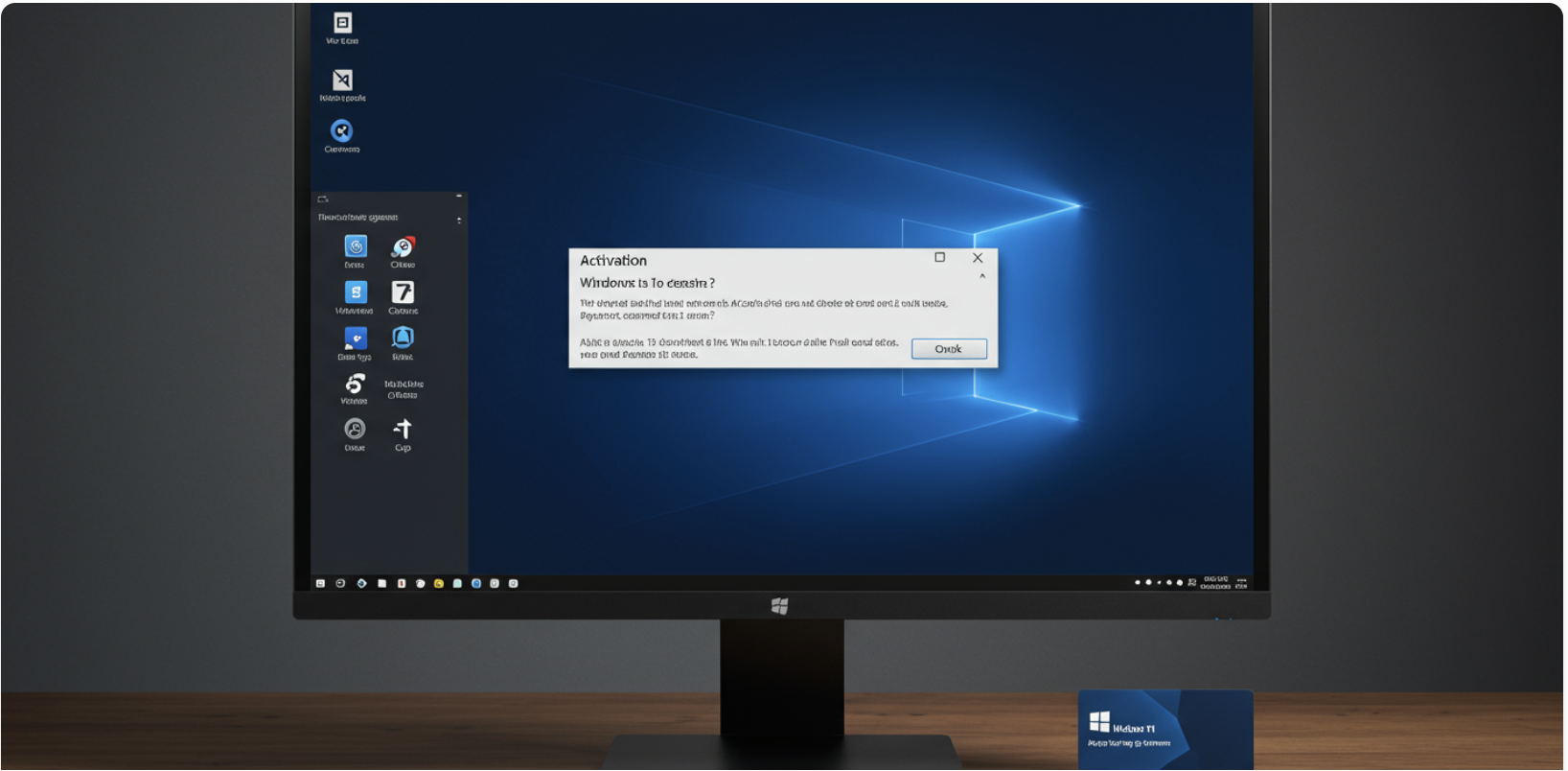Open the white signpost arrow app icon

point(404,429)
